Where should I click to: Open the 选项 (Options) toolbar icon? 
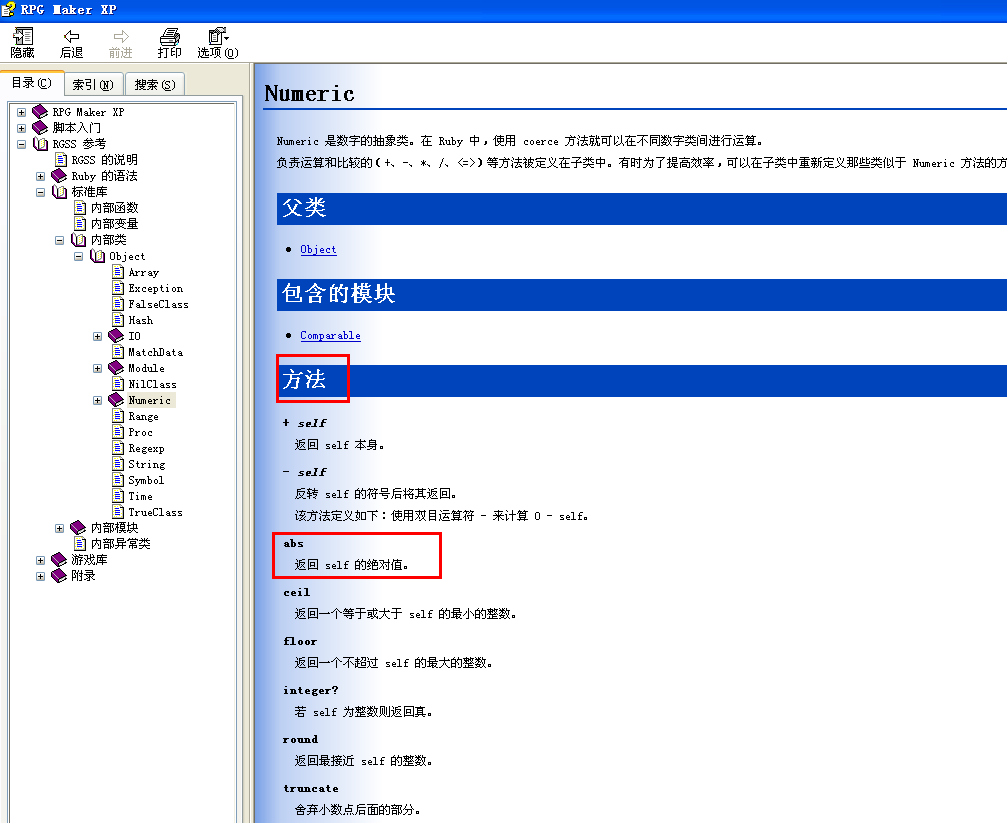(218, 36)
